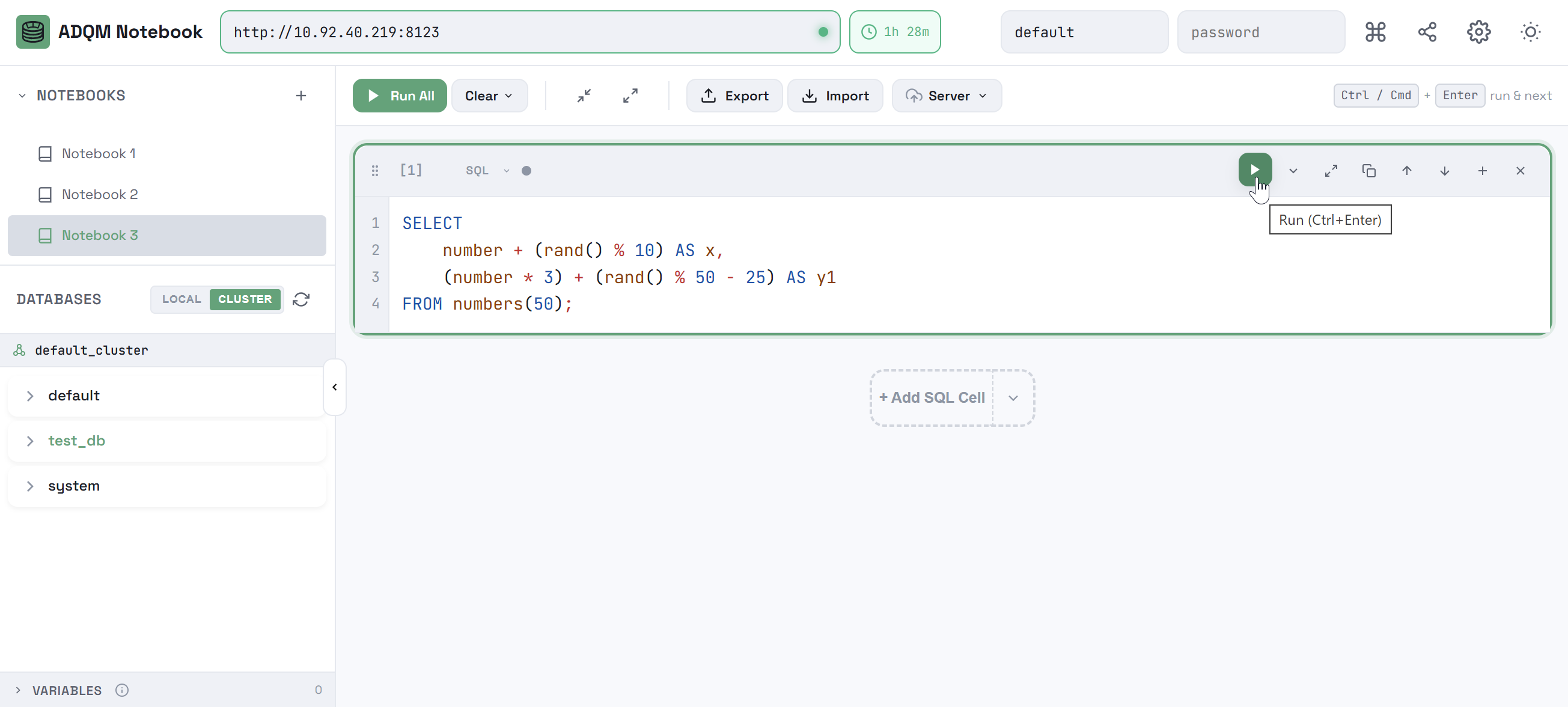The image size is (1568, 707).
Task: Refresh the databases list
Action: pos(302,299)
